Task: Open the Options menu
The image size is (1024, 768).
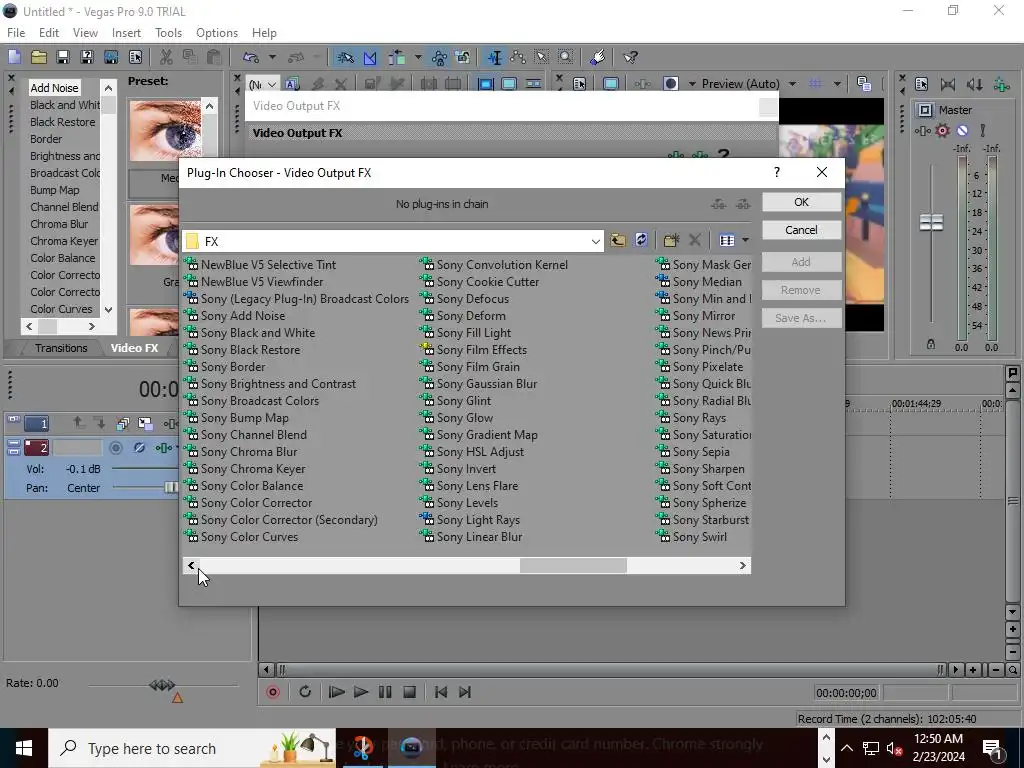Action: point(217,33)
